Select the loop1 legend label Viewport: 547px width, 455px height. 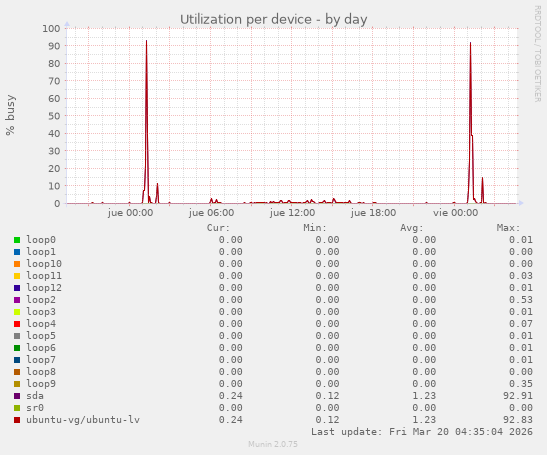tap(41, 252)
